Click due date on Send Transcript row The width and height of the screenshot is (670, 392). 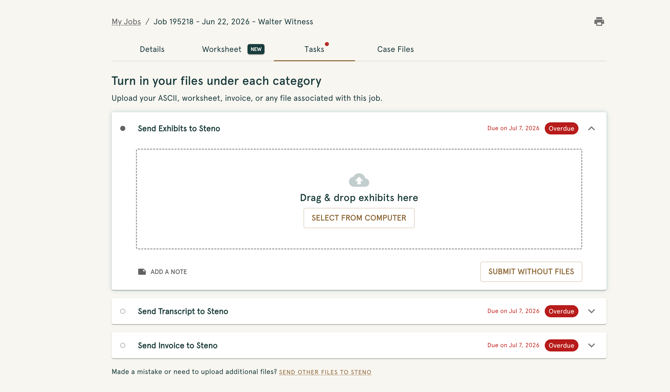pos(513,311)
